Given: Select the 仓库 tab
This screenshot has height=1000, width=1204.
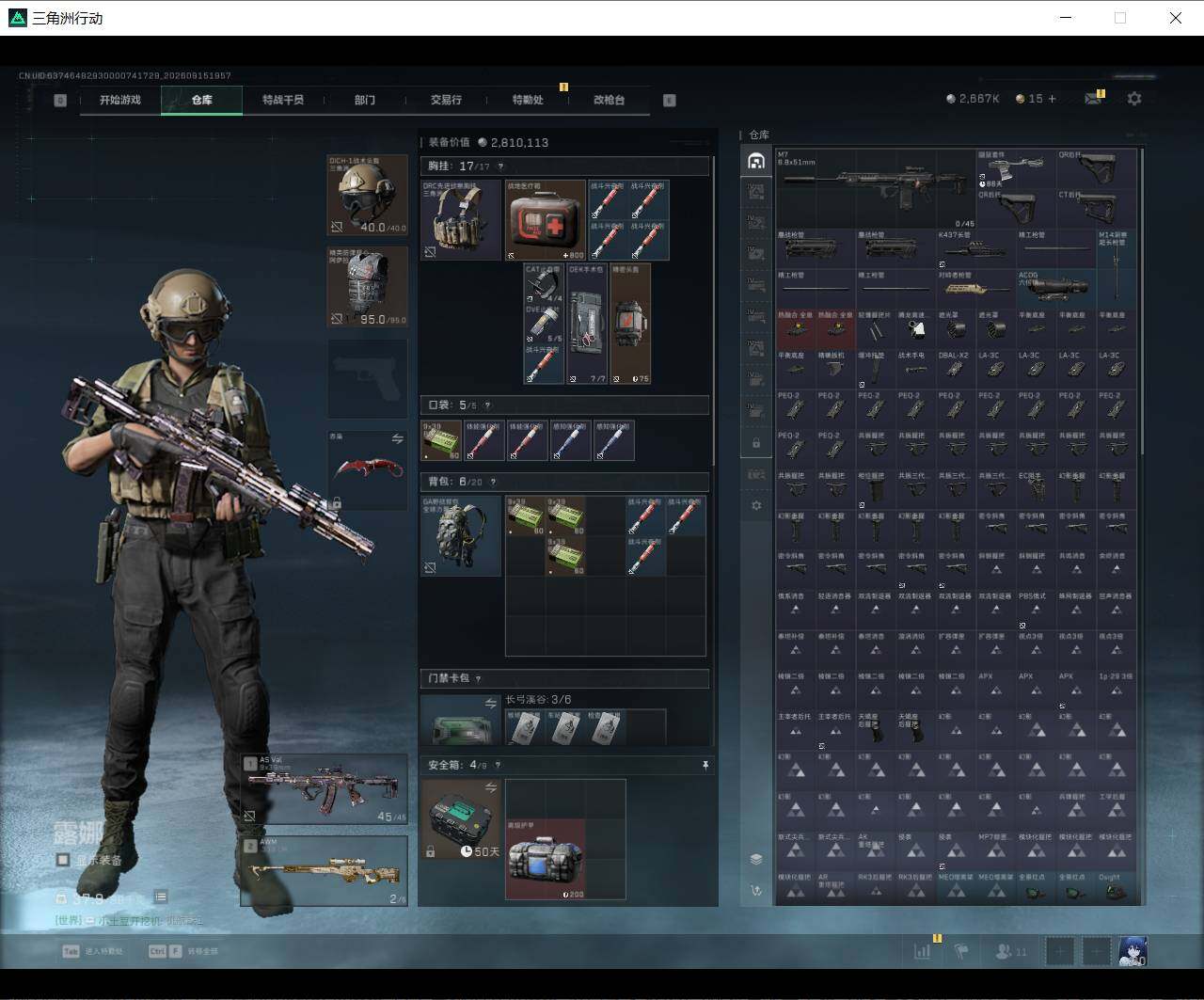Looking at the screenshot, I should 201,100.
